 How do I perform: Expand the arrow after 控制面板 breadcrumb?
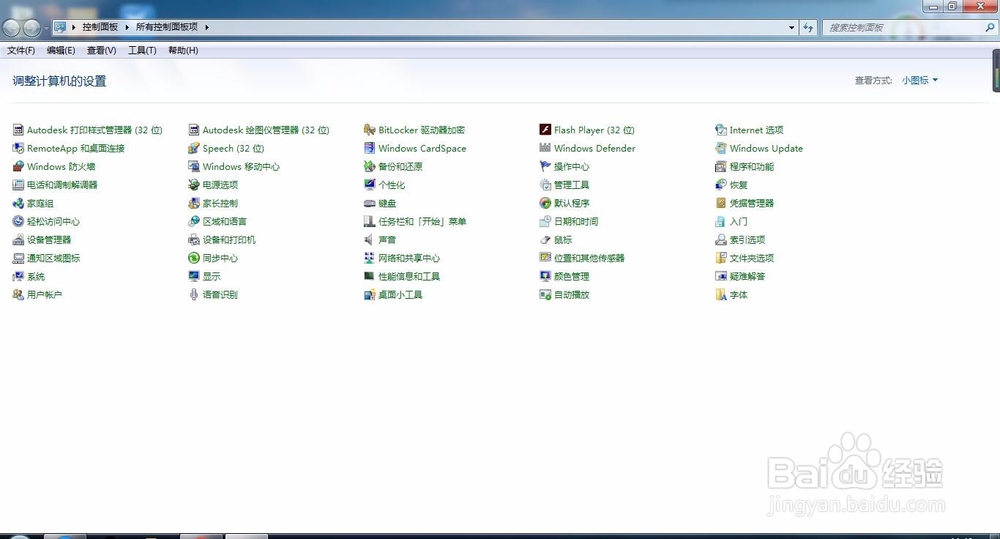tap(127, 27)
